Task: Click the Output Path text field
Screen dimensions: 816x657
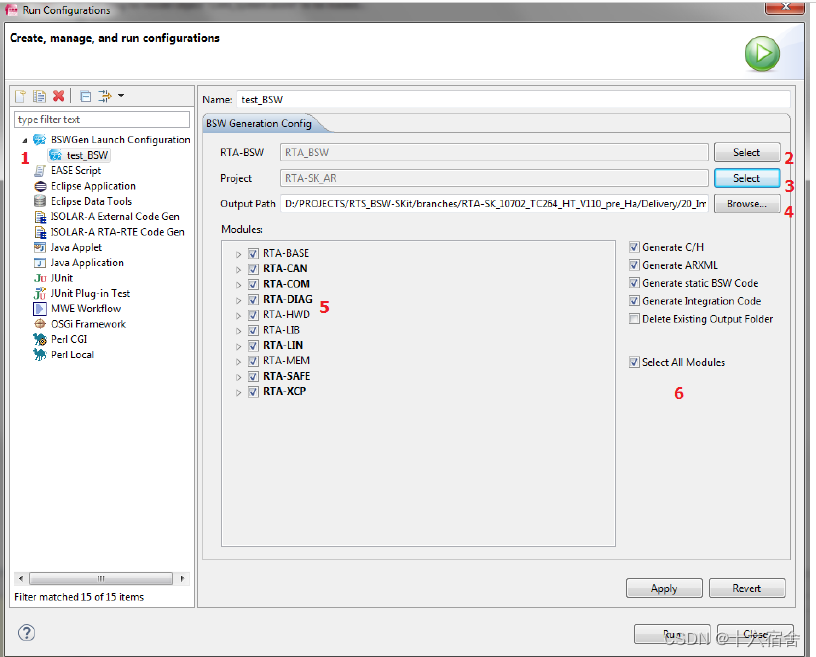Action: (494, 204)
